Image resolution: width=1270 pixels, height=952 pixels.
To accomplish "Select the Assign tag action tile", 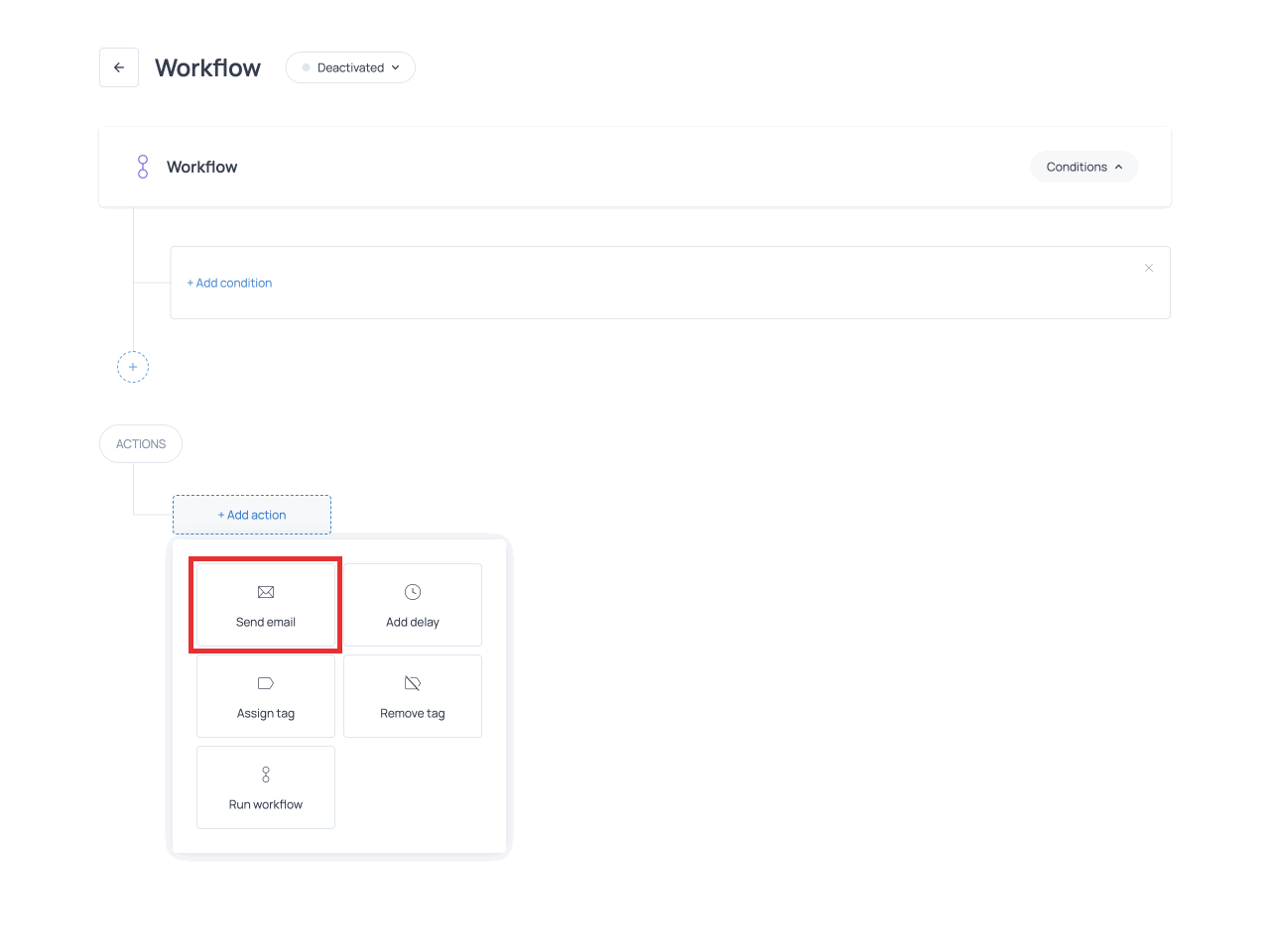I will click(265, 695).
